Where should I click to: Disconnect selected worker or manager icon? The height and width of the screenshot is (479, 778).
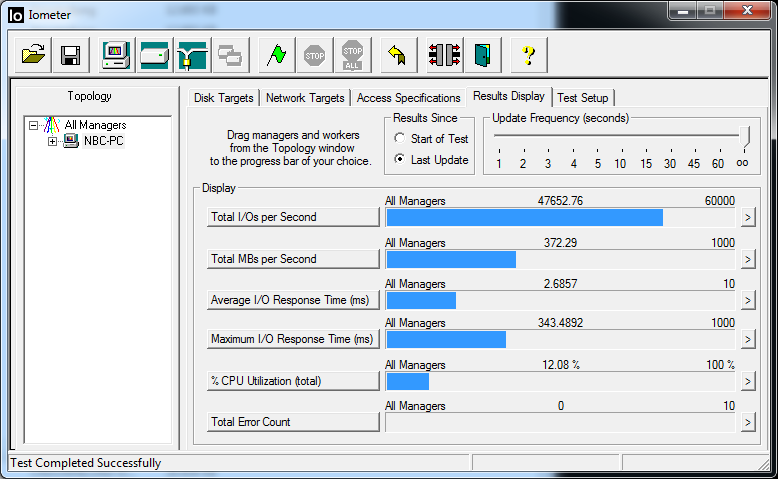[444, 55]
